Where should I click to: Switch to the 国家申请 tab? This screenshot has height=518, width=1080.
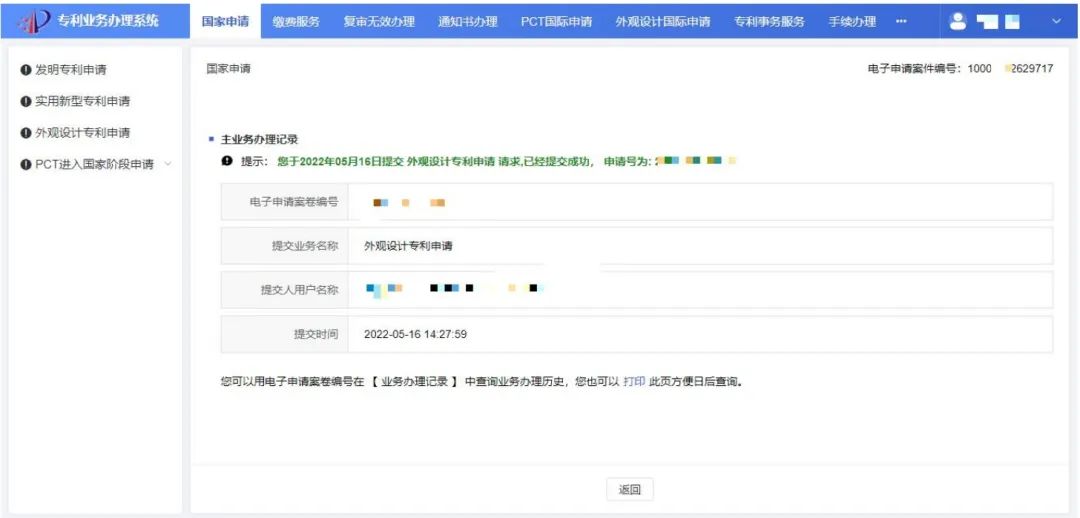click(x=225, y=22)
